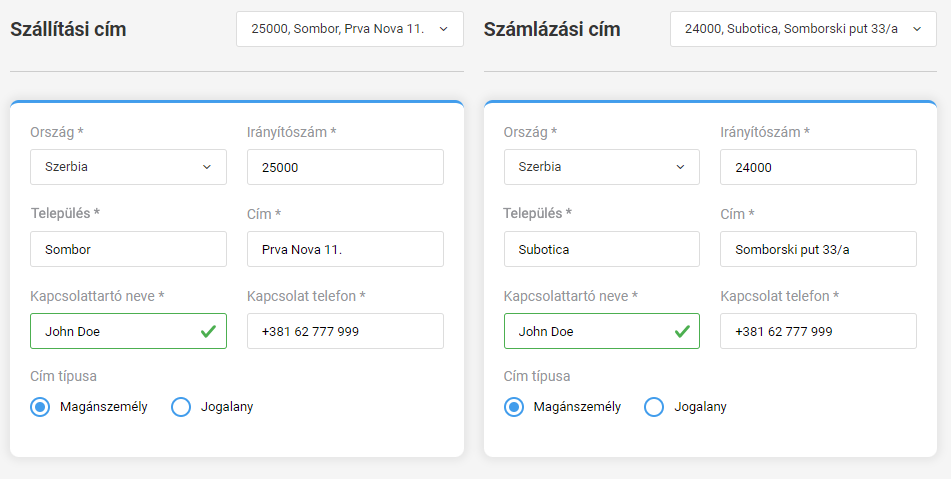Screen dimensions: 951x479
Task: Click green checkmark in shipping contact name
Action: coord(208,331)
